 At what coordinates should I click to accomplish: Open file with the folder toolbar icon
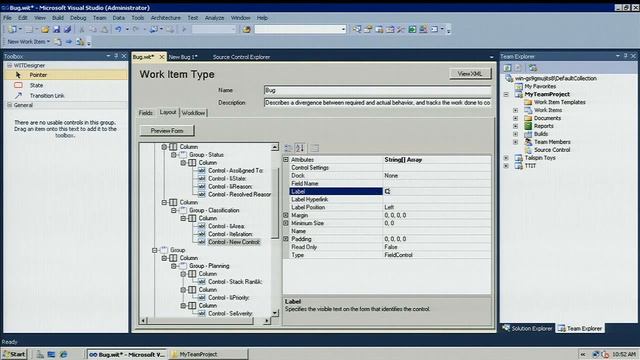(x=45, y=29)
